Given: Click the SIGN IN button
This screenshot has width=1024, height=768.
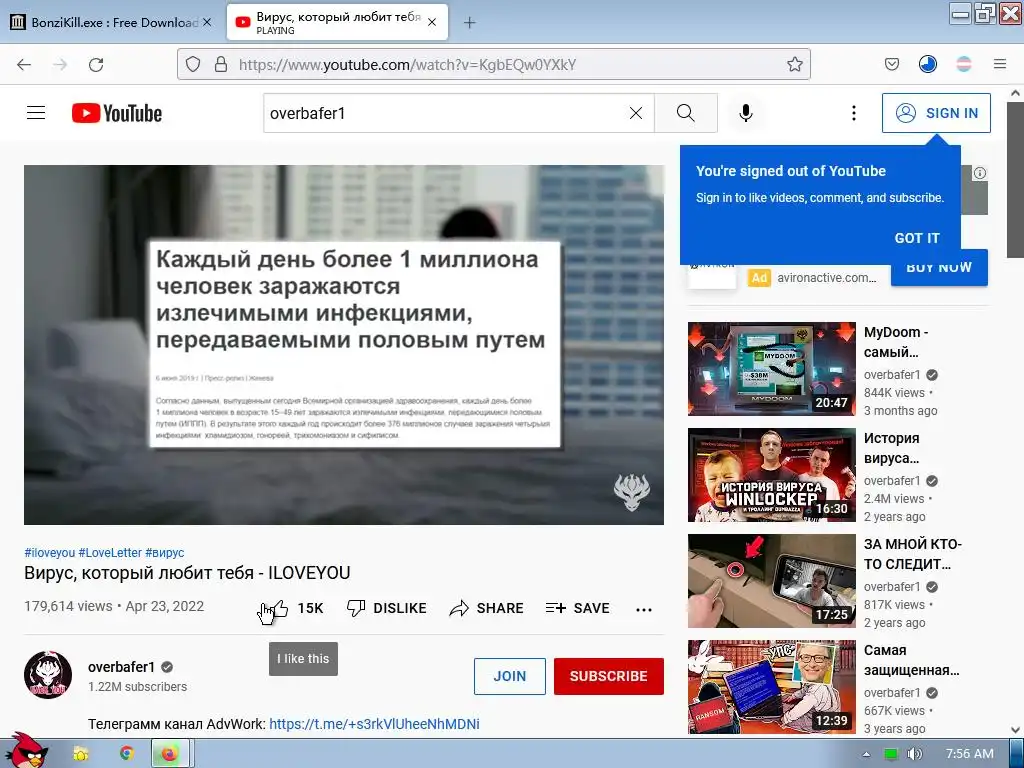Looking at the screenshot, I should [936, 113].
